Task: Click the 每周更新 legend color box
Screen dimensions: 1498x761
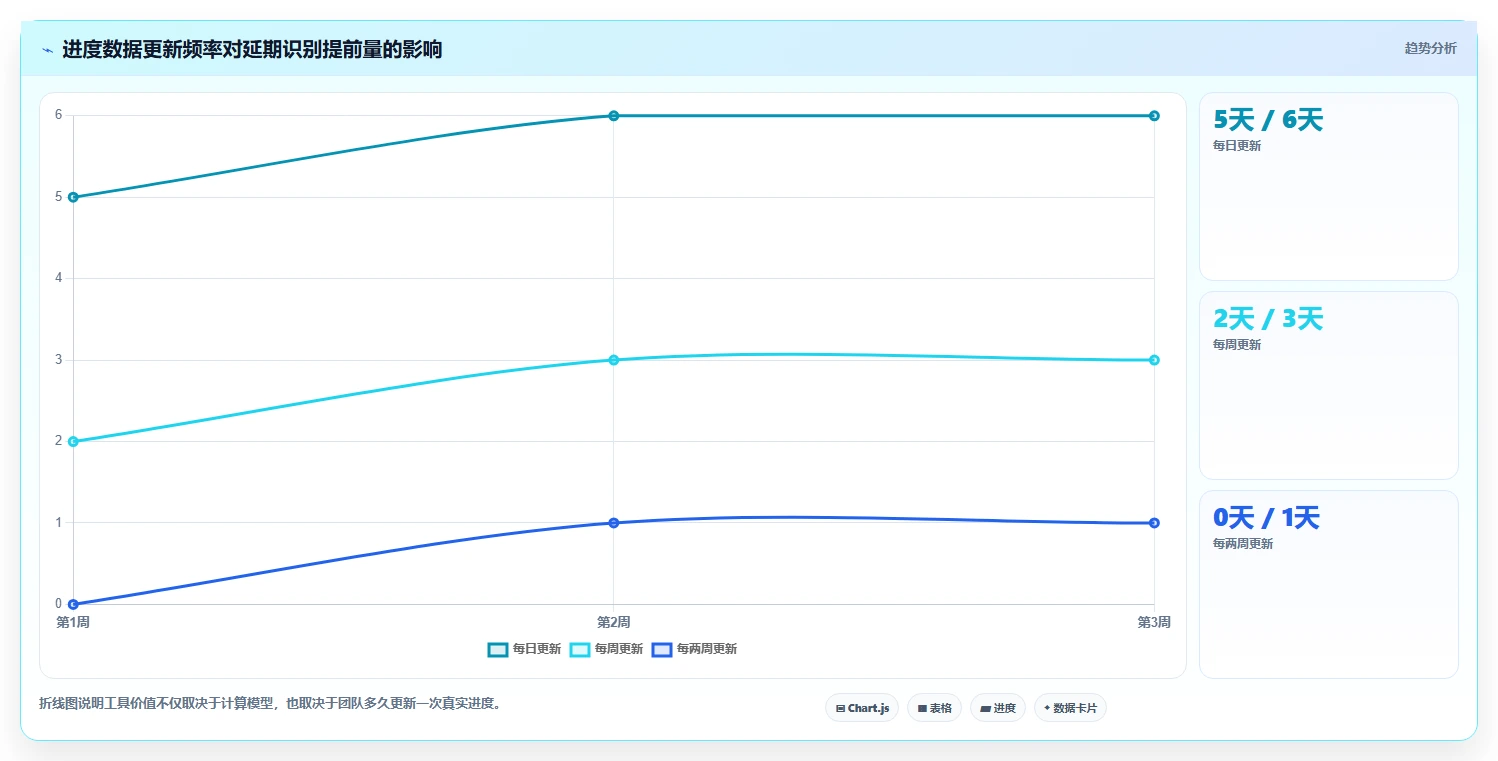Action: click(580, 649)
